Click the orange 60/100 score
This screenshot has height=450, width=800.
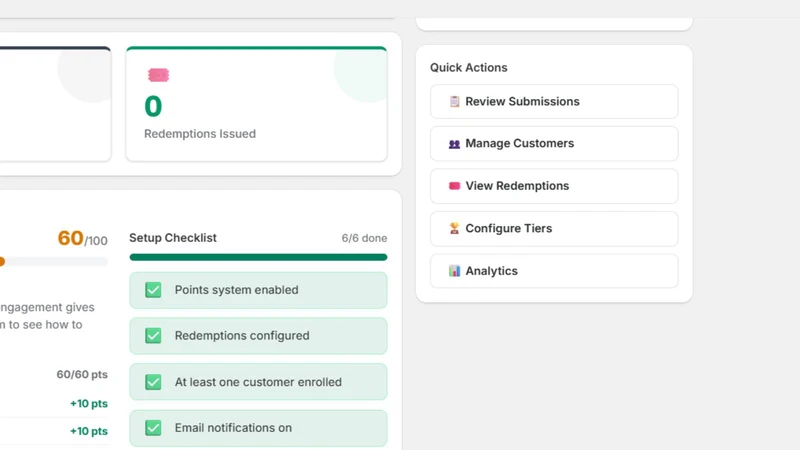pos(82,238)
